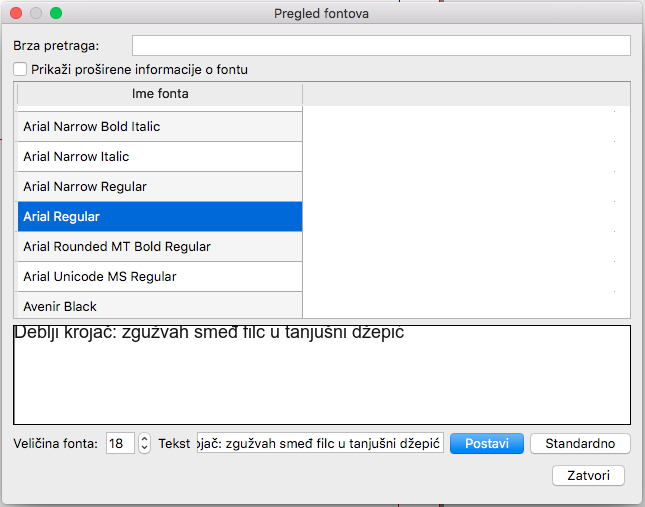Decrease font size with stepper down arrow

[144, 448]
